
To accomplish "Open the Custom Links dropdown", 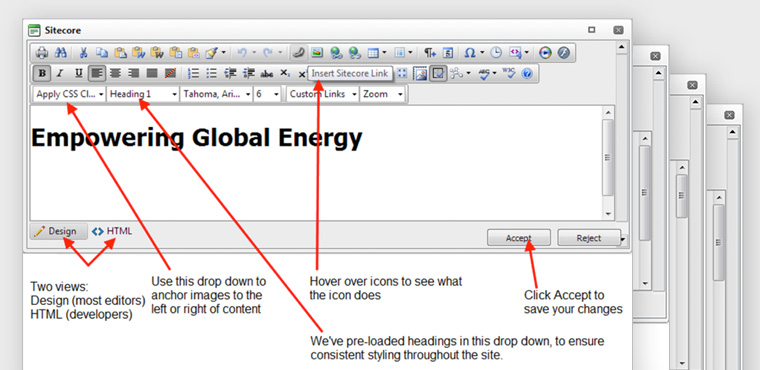I will pyautogui.click(x=322, y=94).
